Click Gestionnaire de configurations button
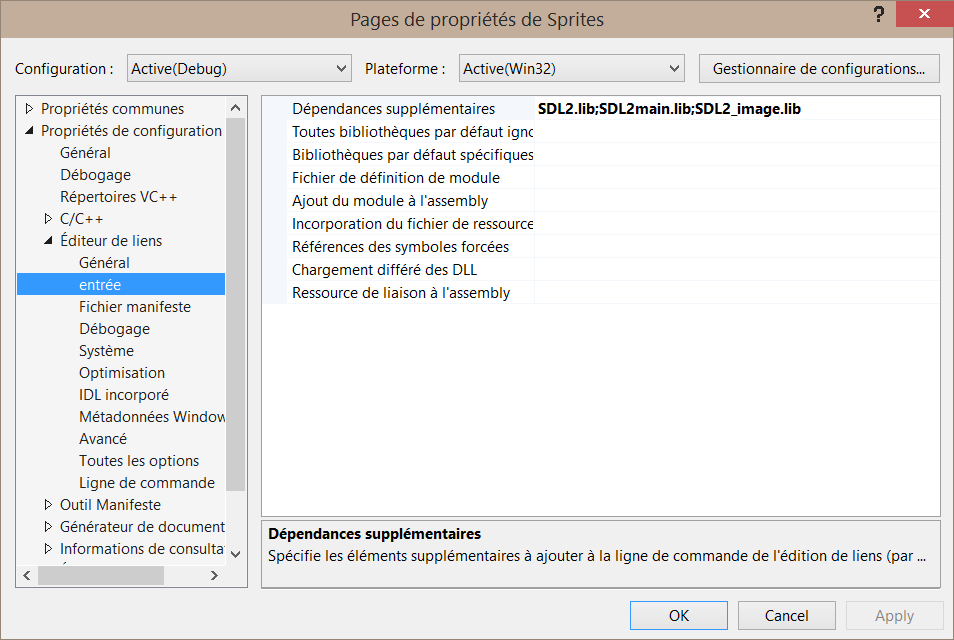The image size is (954, 640). pyautogui.click(x=818, y=69)
